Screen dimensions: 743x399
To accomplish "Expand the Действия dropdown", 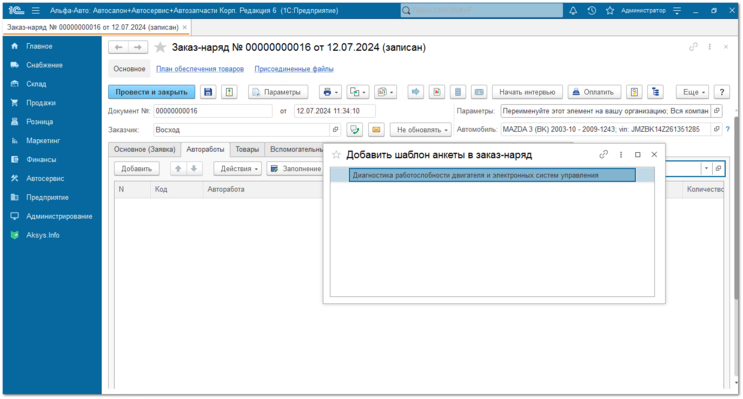I will click(239, 169).
